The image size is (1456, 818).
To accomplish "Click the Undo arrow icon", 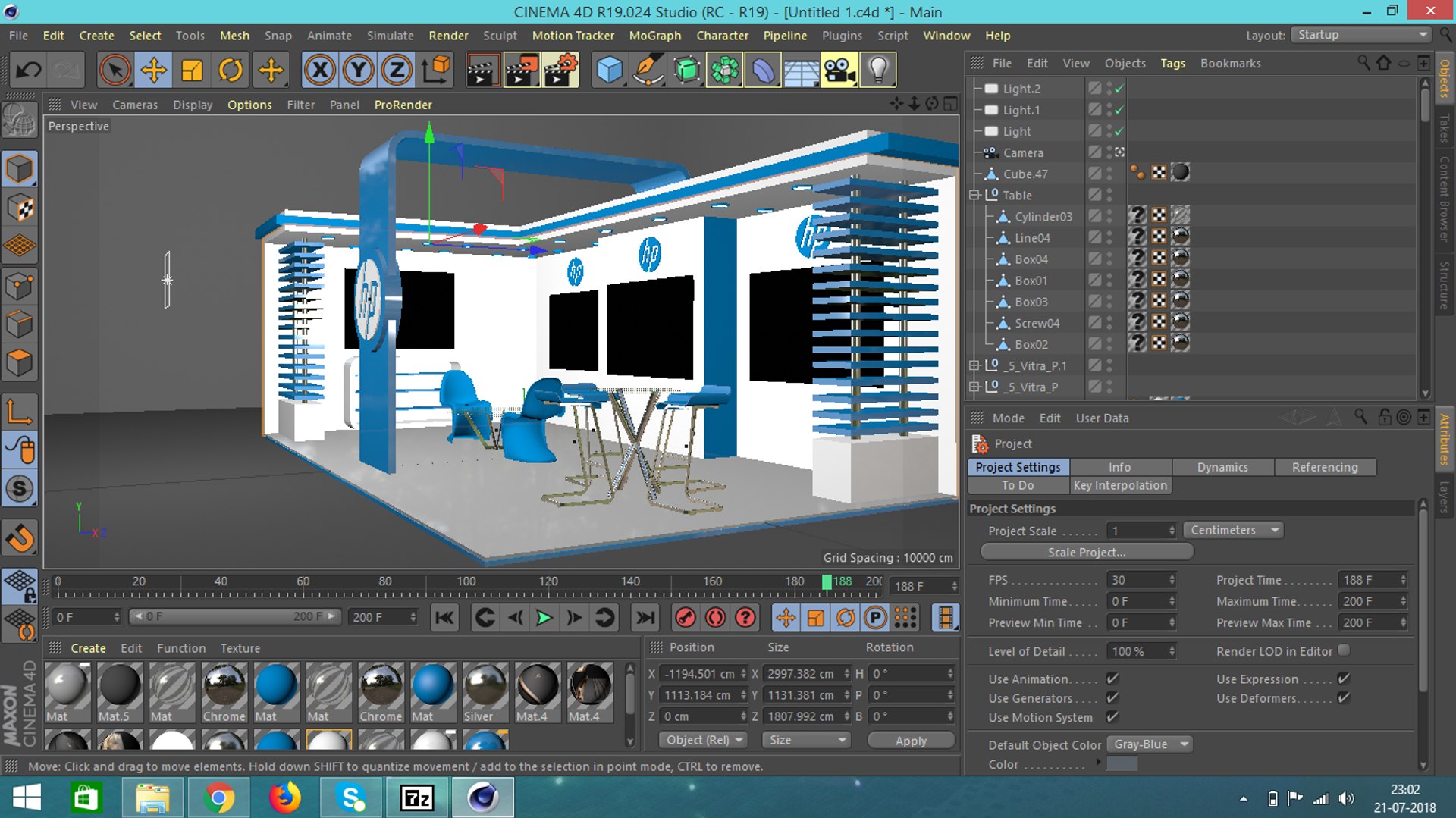I will click(x=29, y=71).
